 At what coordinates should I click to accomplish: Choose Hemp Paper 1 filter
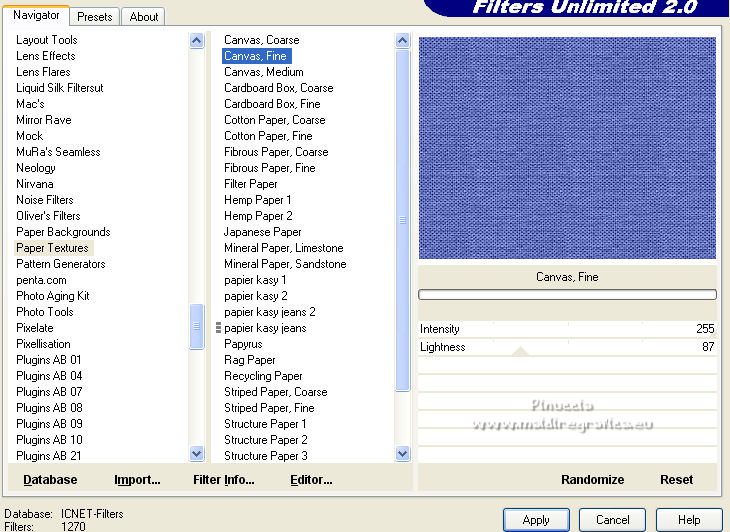point(257,200)
